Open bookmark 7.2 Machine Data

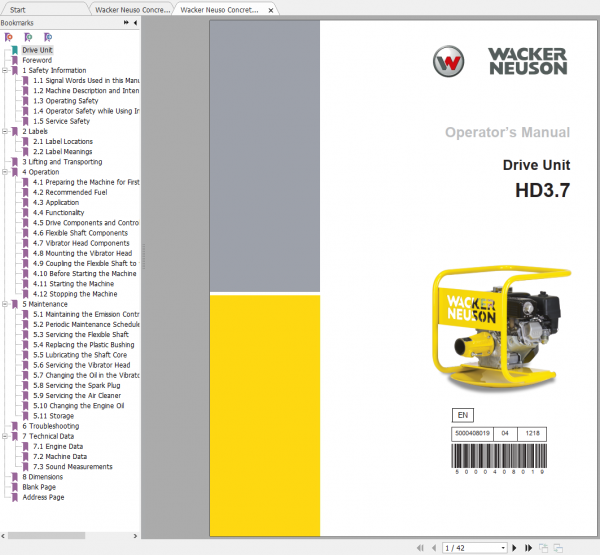click(x=60, y=457)
